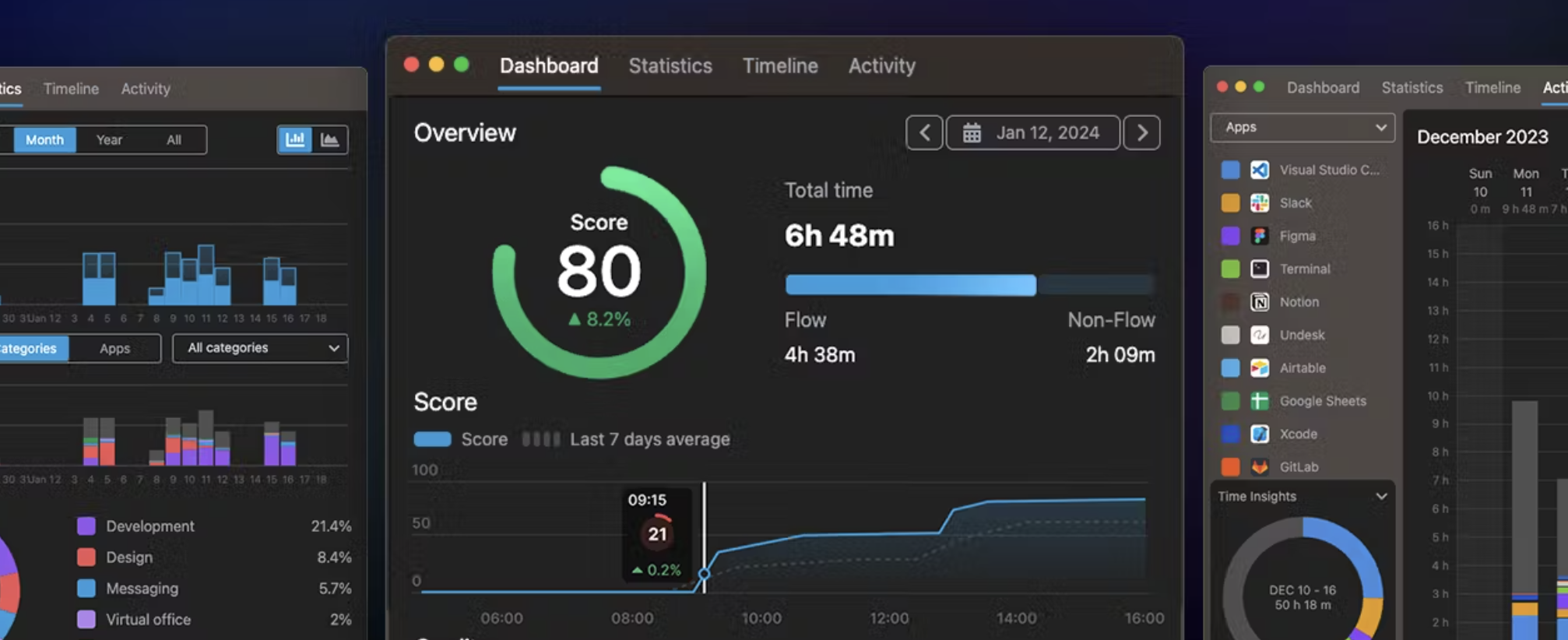Switch to the Dashboard tab in main window
Viewport: 1568px width, 640px height.
(x=549, y=66)
